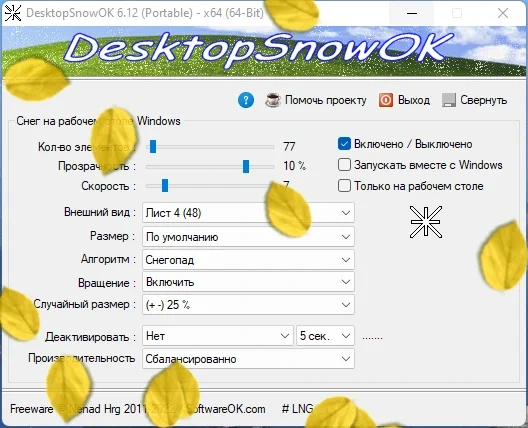Open Внешний вид dropdown Лист 4 (48)

pos(248,213)
